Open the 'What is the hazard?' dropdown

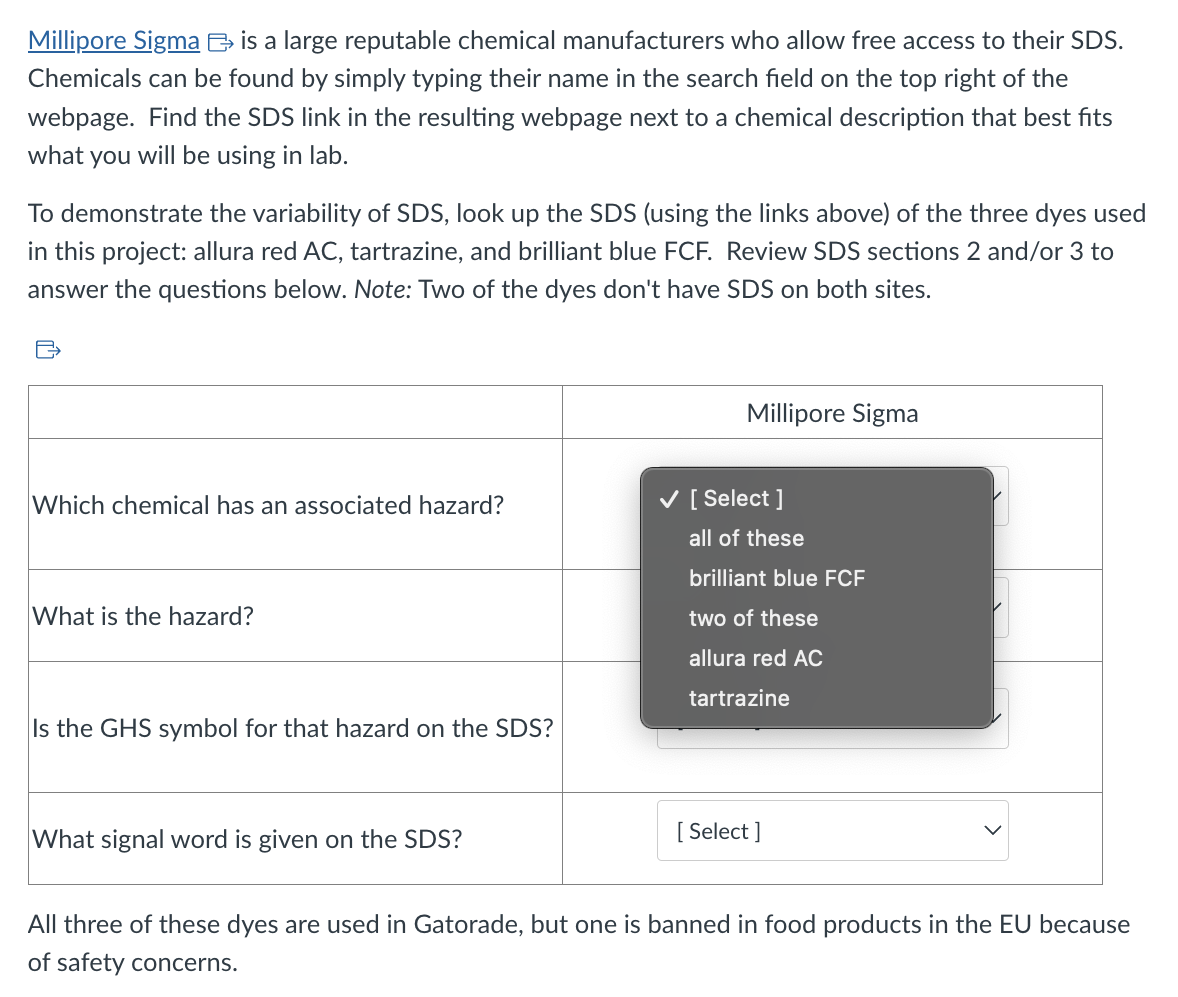click(1001, 607)
